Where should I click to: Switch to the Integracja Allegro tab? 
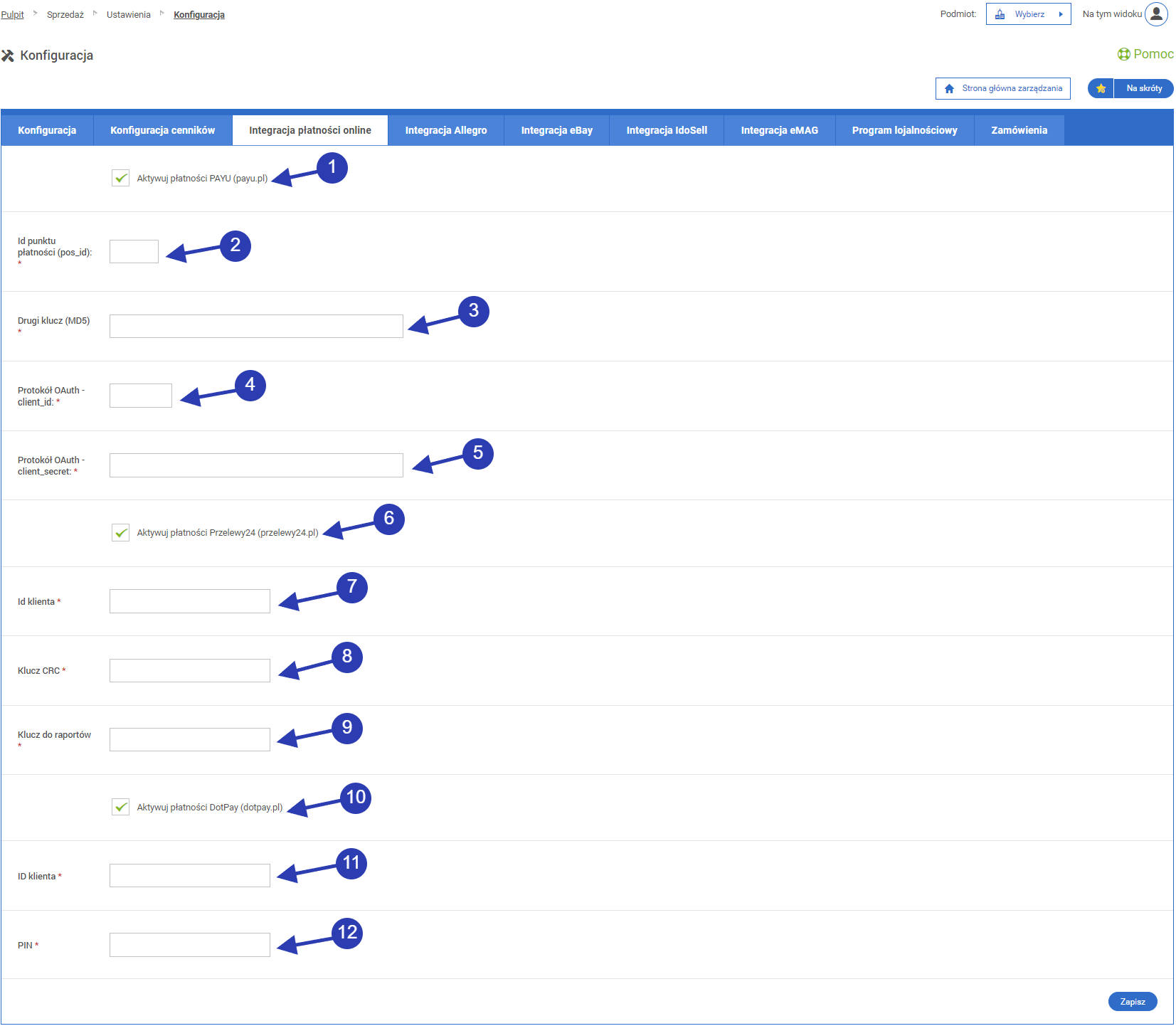click(x=445, y=130)
